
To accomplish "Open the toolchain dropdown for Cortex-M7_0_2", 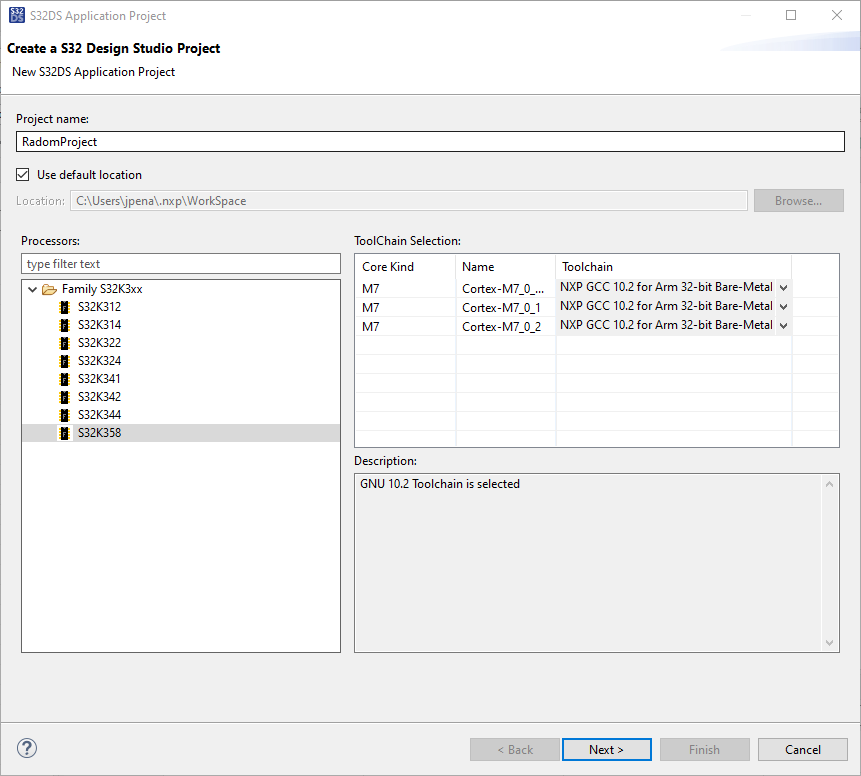I will [x=782, y=326].
